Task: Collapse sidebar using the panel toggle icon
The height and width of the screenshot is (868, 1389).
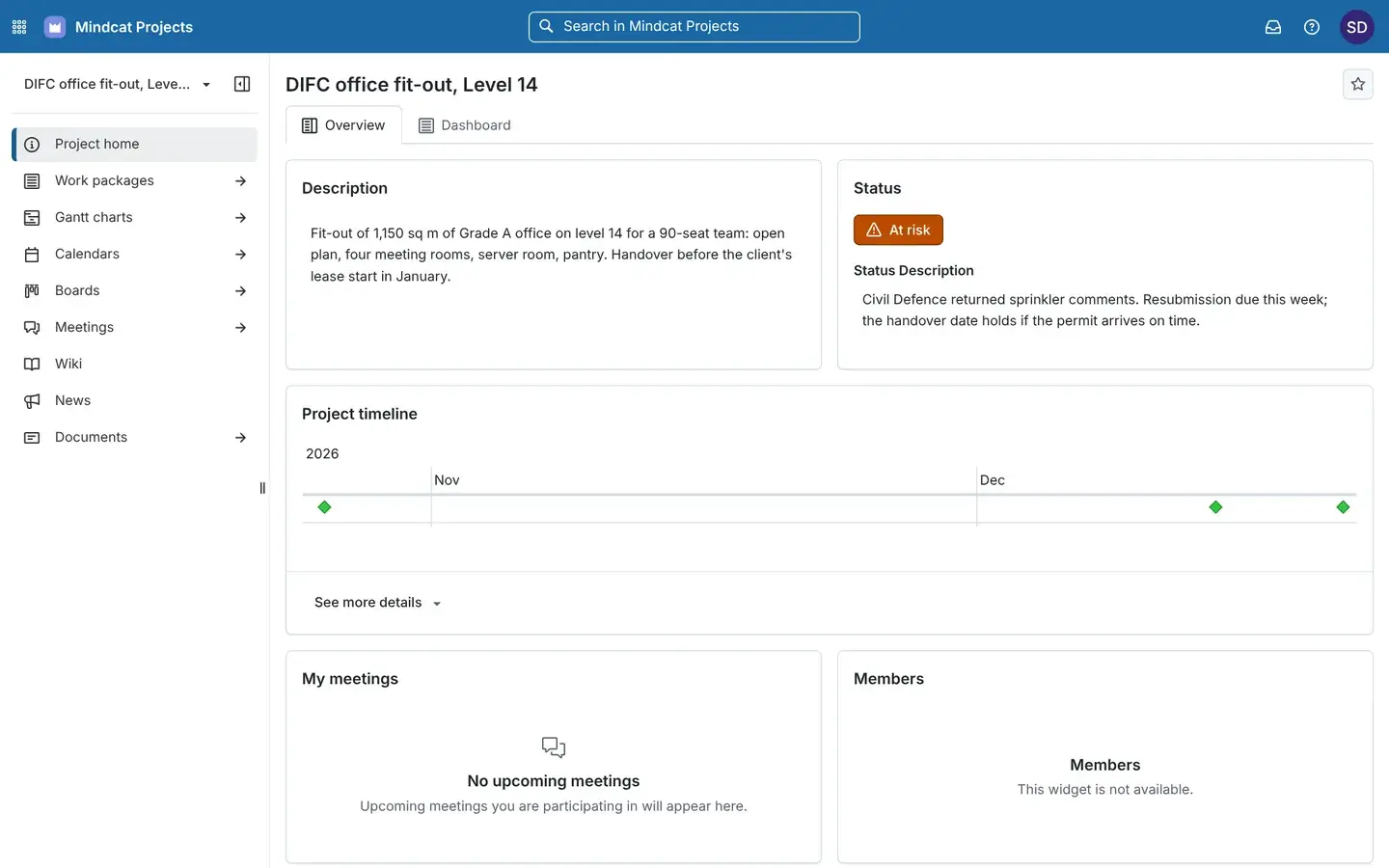Action: (242, 84)
